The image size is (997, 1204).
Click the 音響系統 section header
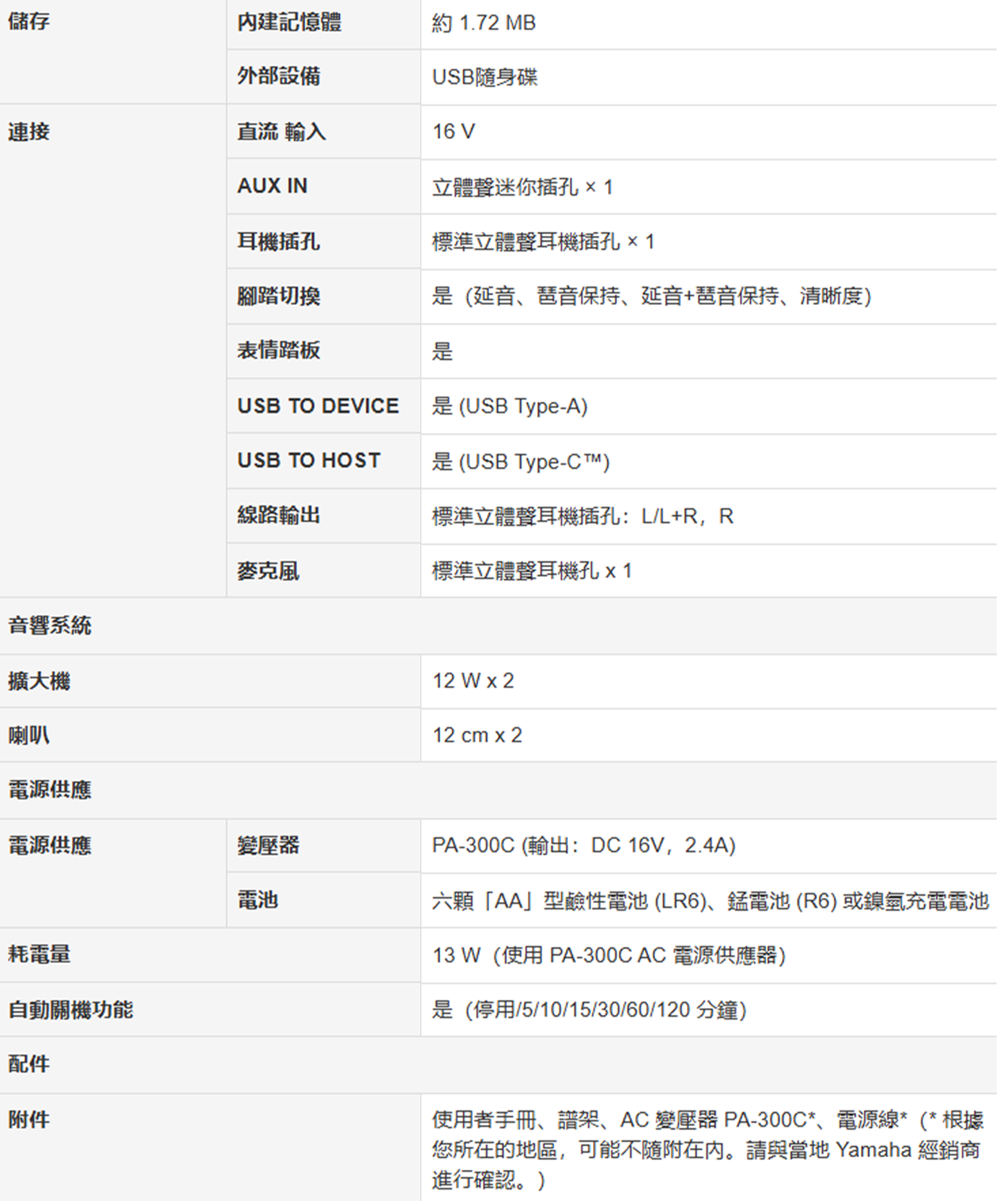click(50, 625)
